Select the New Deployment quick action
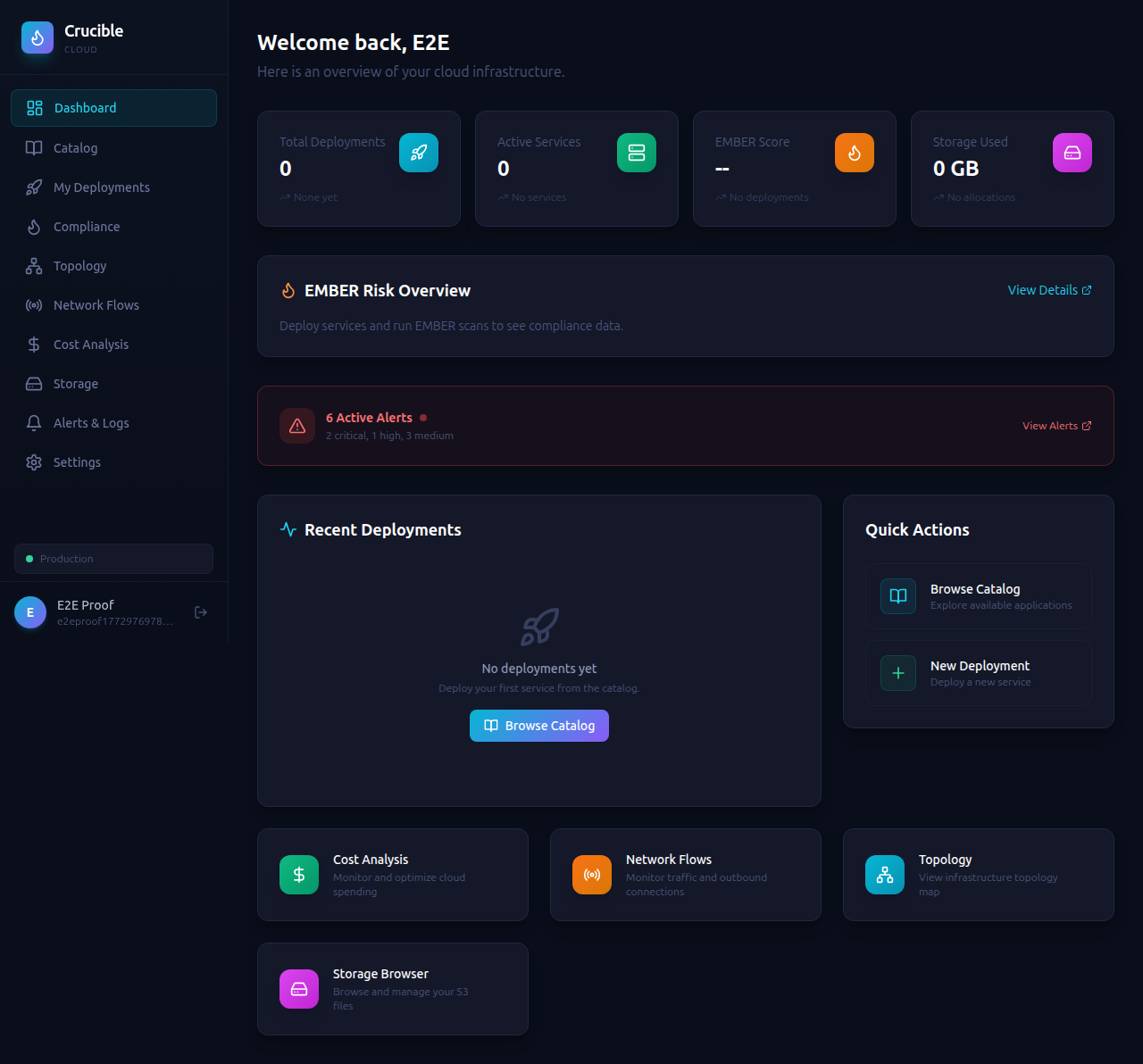The height and width of the screenshot is (1064, 1143). click(x=978, y=673)
